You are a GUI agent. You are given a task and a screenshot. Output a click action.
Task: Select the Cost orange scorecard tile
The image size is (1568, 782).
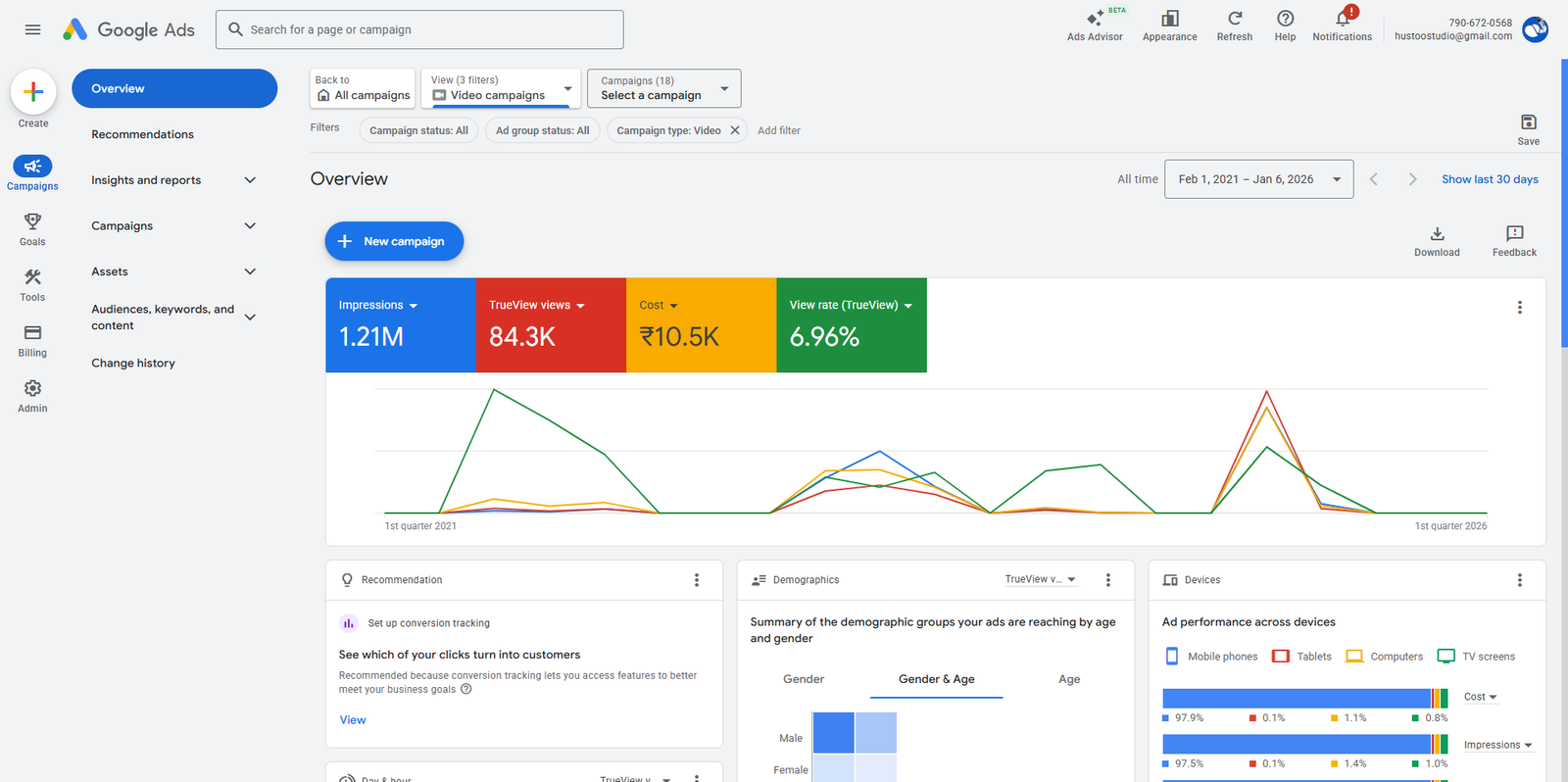pos(701,325)
